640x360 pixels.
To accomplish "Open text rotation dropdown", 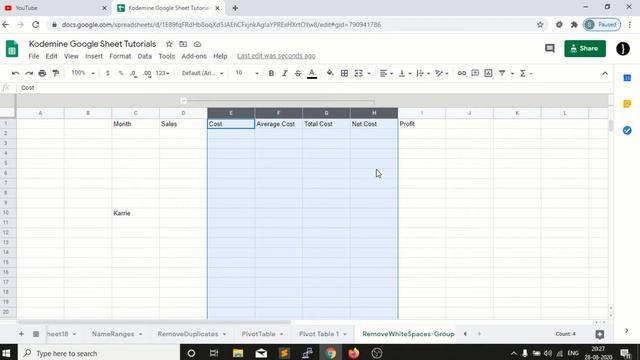I will 442,73.
